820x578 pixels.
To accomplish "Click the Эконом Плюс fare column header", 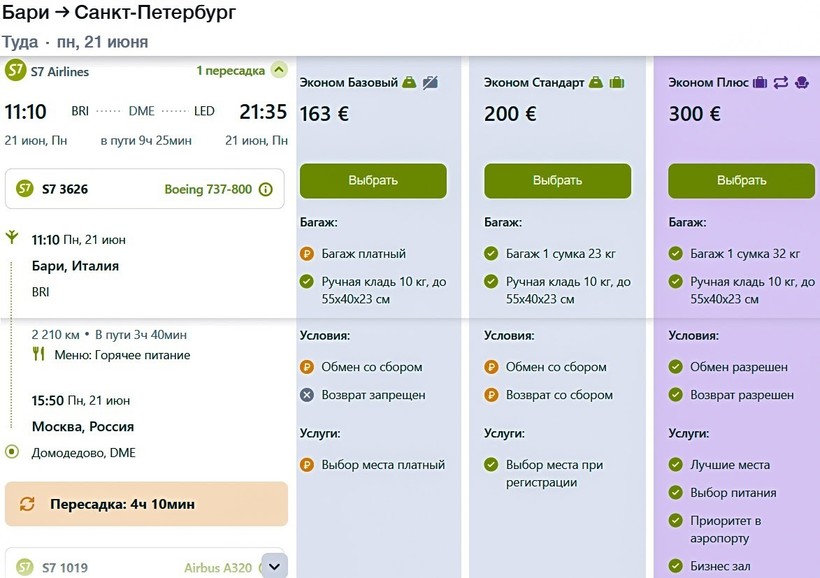I will pyautogui.click(x=708, y=83).
